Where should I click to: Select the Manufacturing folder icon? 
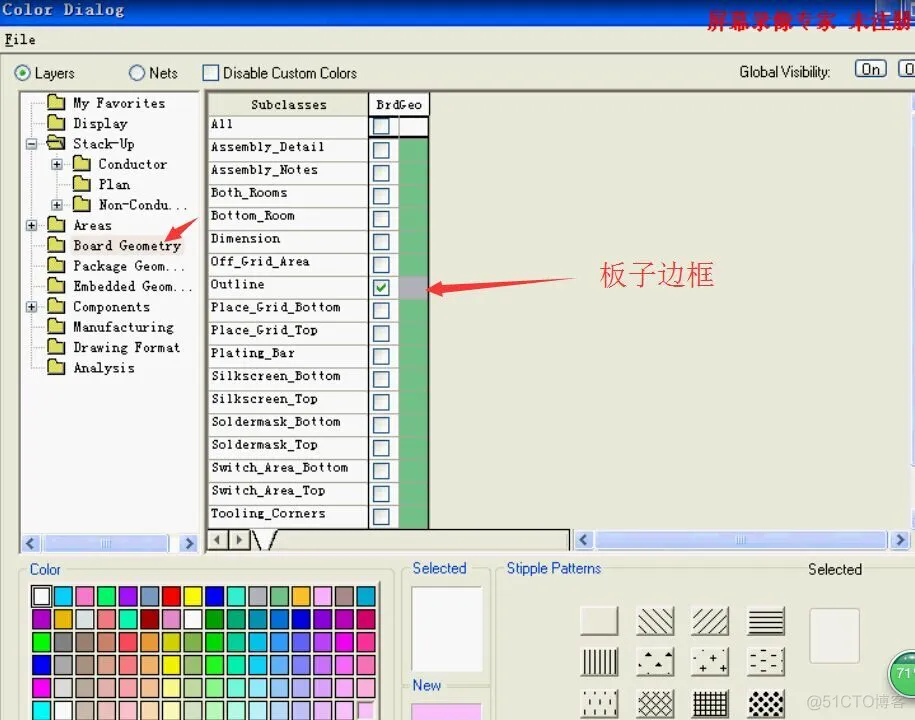(57, 327)
